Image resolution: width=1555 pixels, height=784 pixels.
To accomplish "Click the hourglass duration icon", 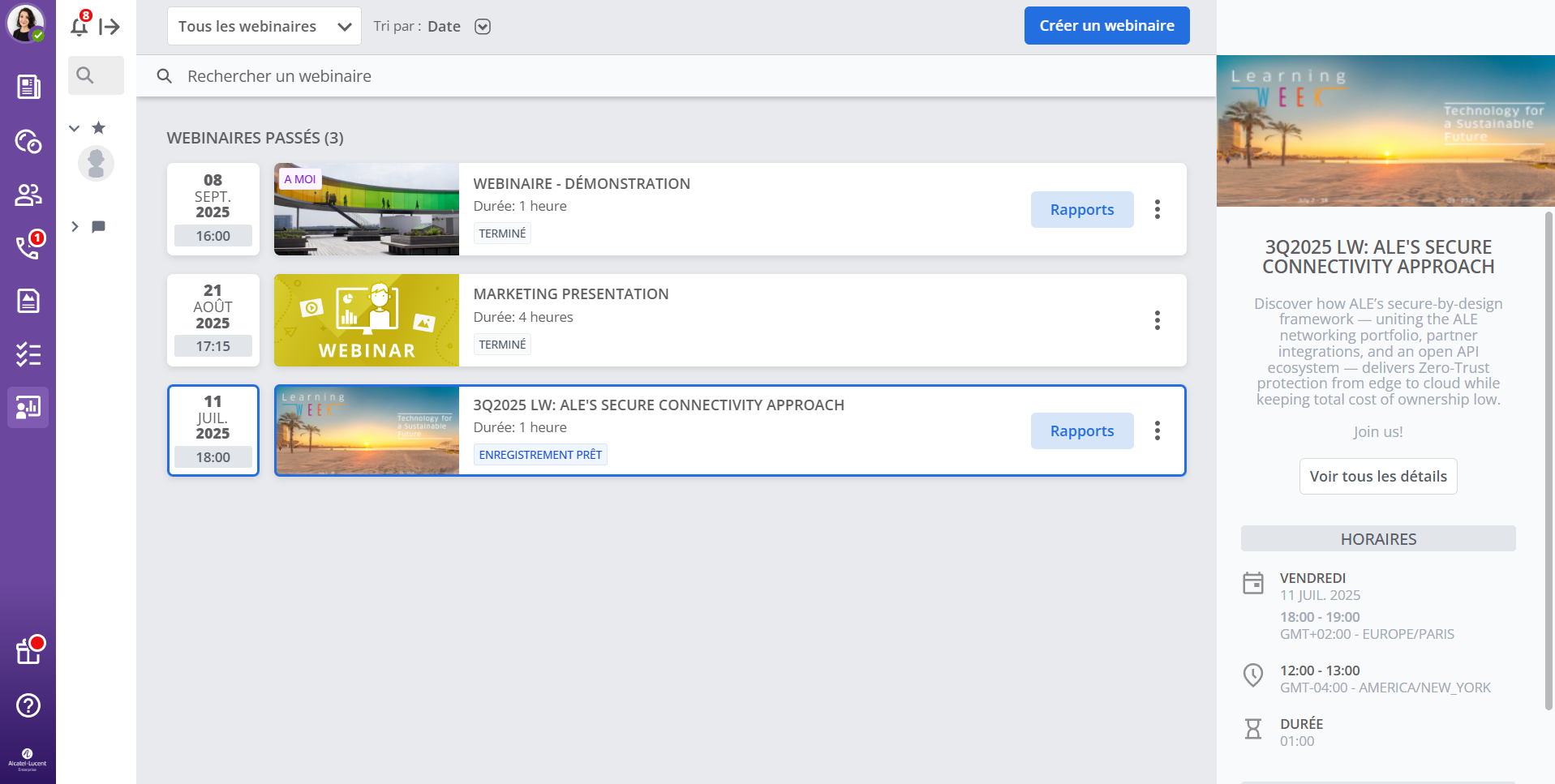I will click(1253, 729).
